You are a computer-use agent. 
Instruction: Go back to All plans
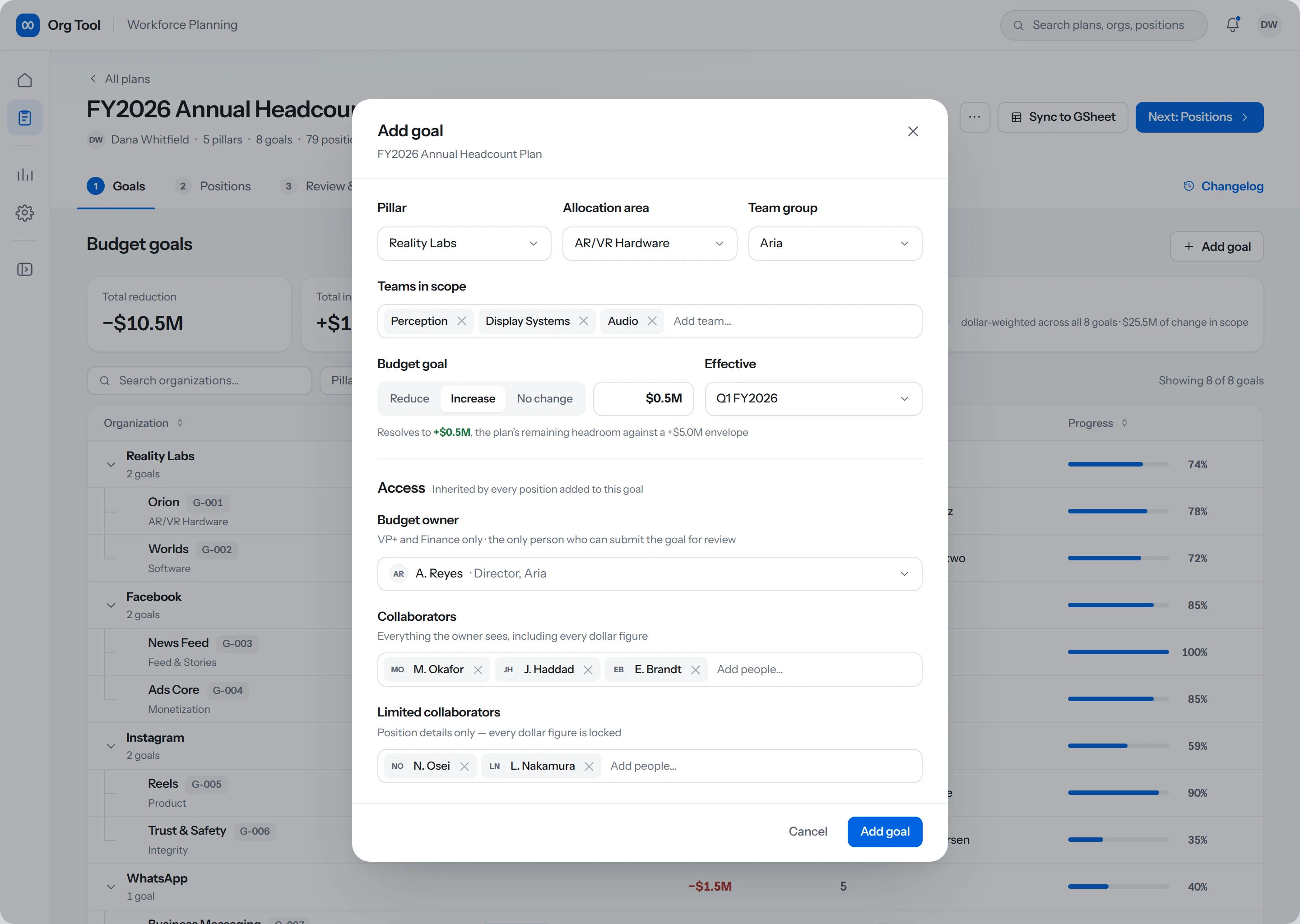(x=120, y=79)
